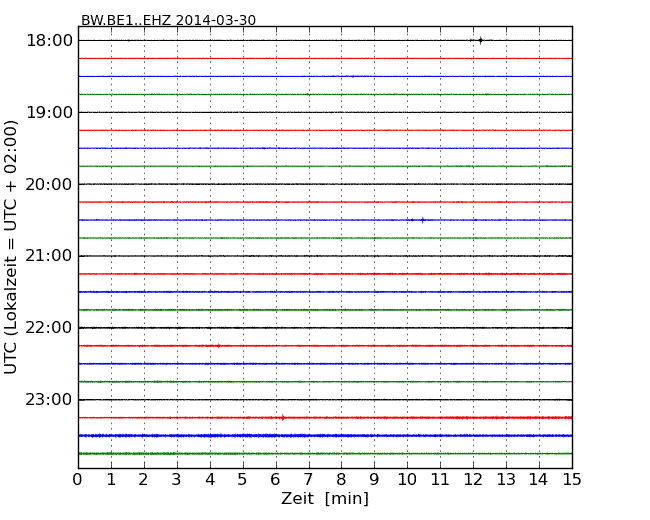This screenshot has width=650, height=520.
Task: Click the seismic spike on the 18:00 black trace
Action: (480, 40)
